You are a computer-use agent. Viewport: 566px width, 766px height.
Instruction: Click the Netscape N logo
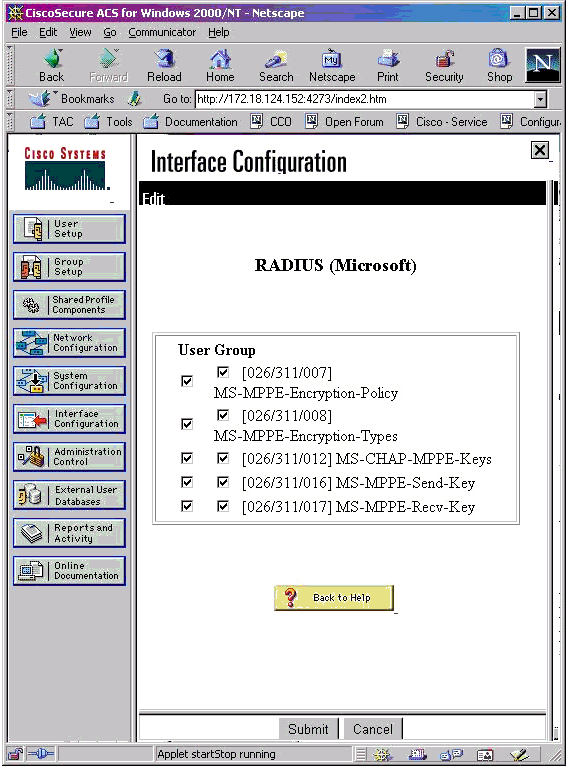click(x=543, y=65)
